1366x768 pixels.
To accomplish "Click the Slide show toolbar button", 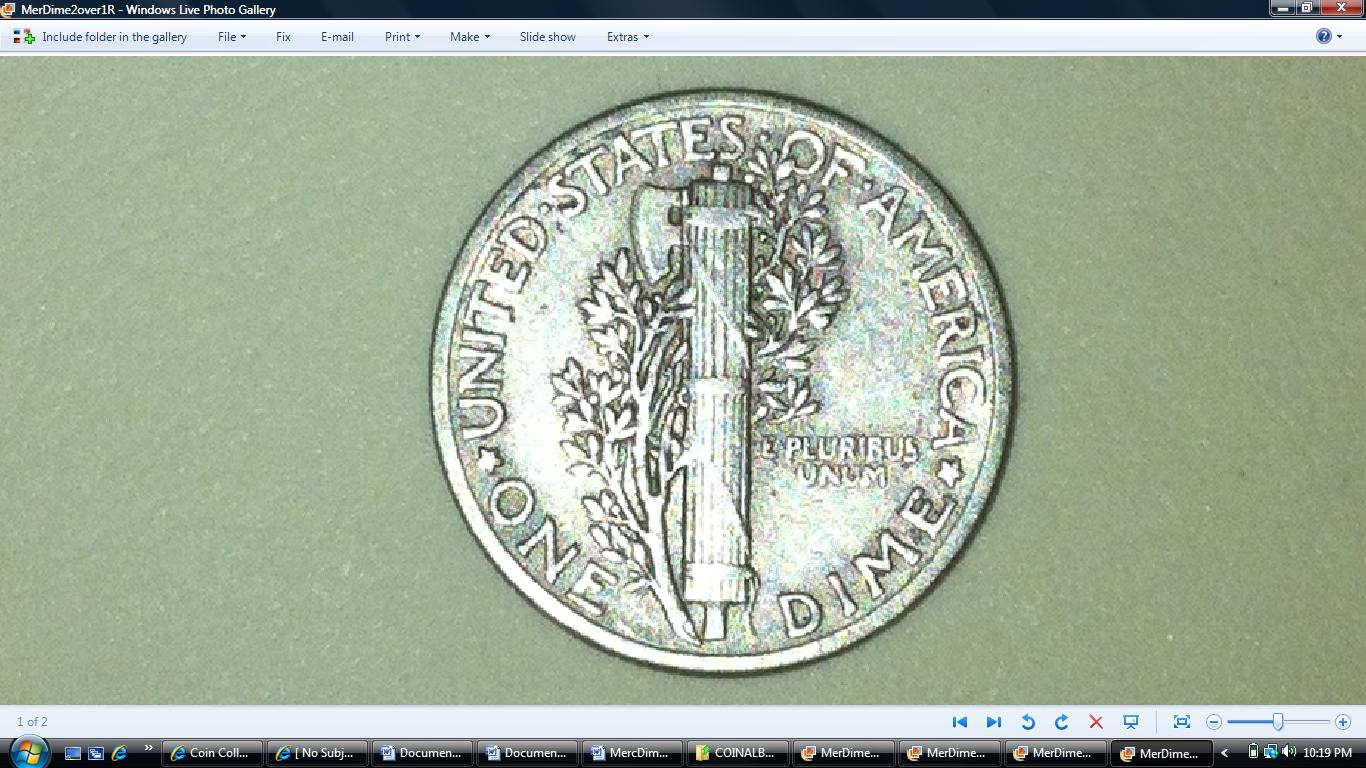I will tap(547, 37).
